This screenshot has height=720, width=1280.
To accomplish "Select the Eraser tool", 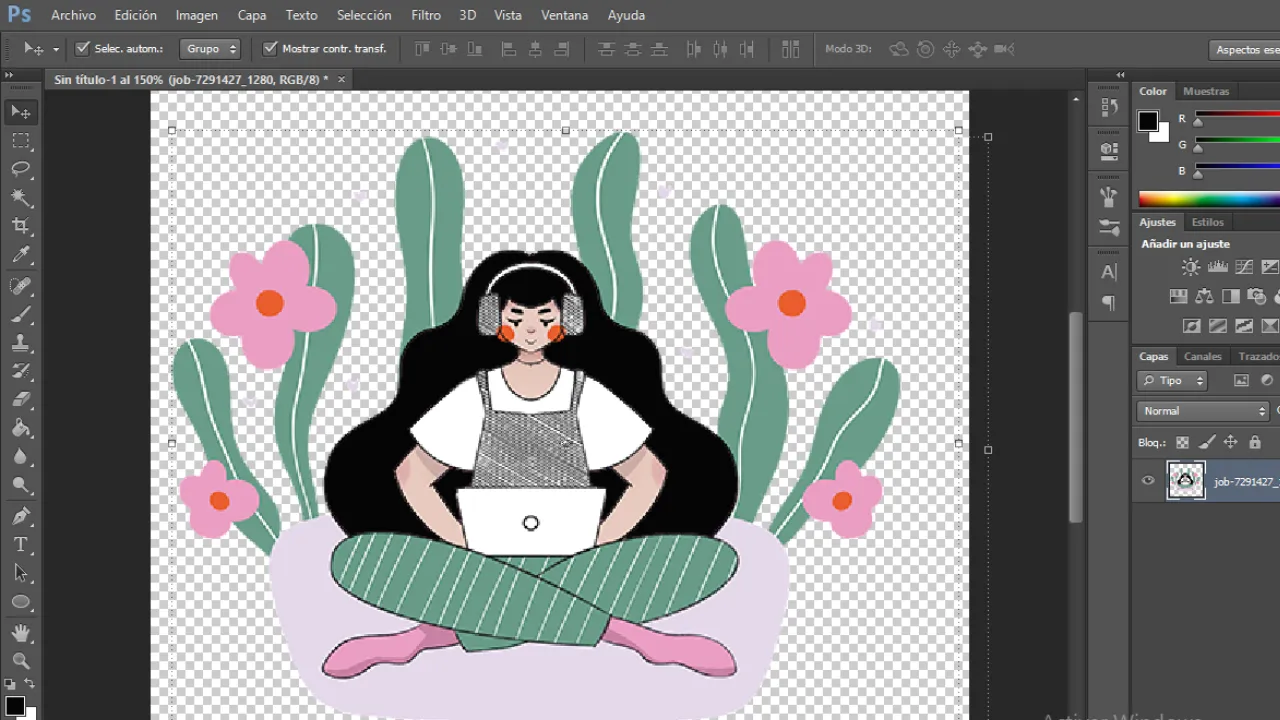I will click(21, 399).
